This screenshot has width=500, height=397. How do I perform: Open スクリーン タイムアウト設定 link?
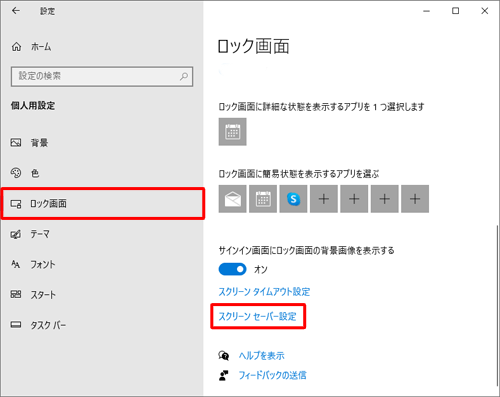pos(264,292)
